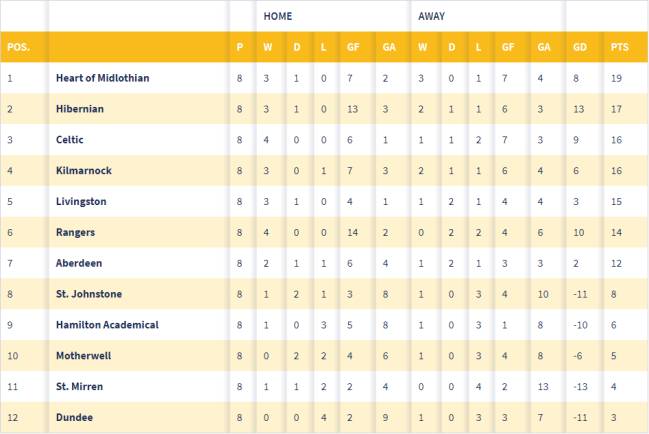This screenshot has height=434, width=649.
Task: Click the Hamilton Academical team name
Action: click(x=107, y=325)
